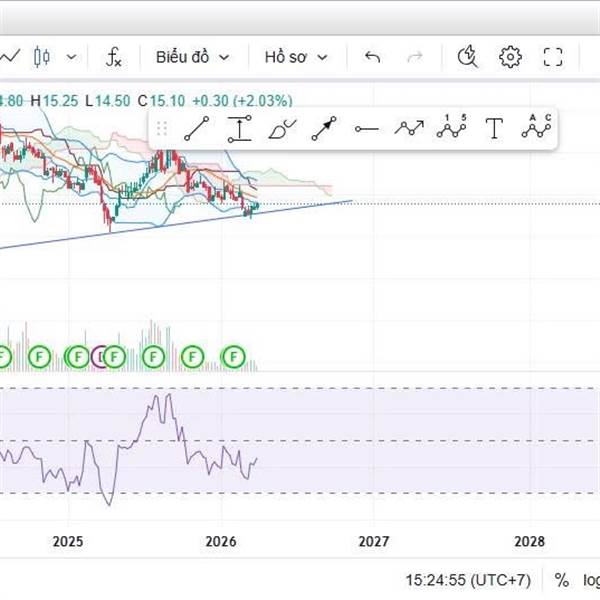
Task: Select the vertical measure drawing tool
Action: (x=240, y=129)
